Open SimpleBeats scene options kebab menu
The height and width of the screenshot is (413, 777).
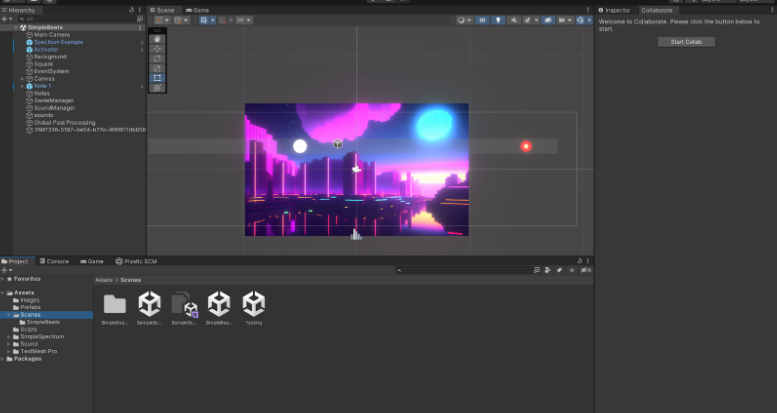[140, 27]
